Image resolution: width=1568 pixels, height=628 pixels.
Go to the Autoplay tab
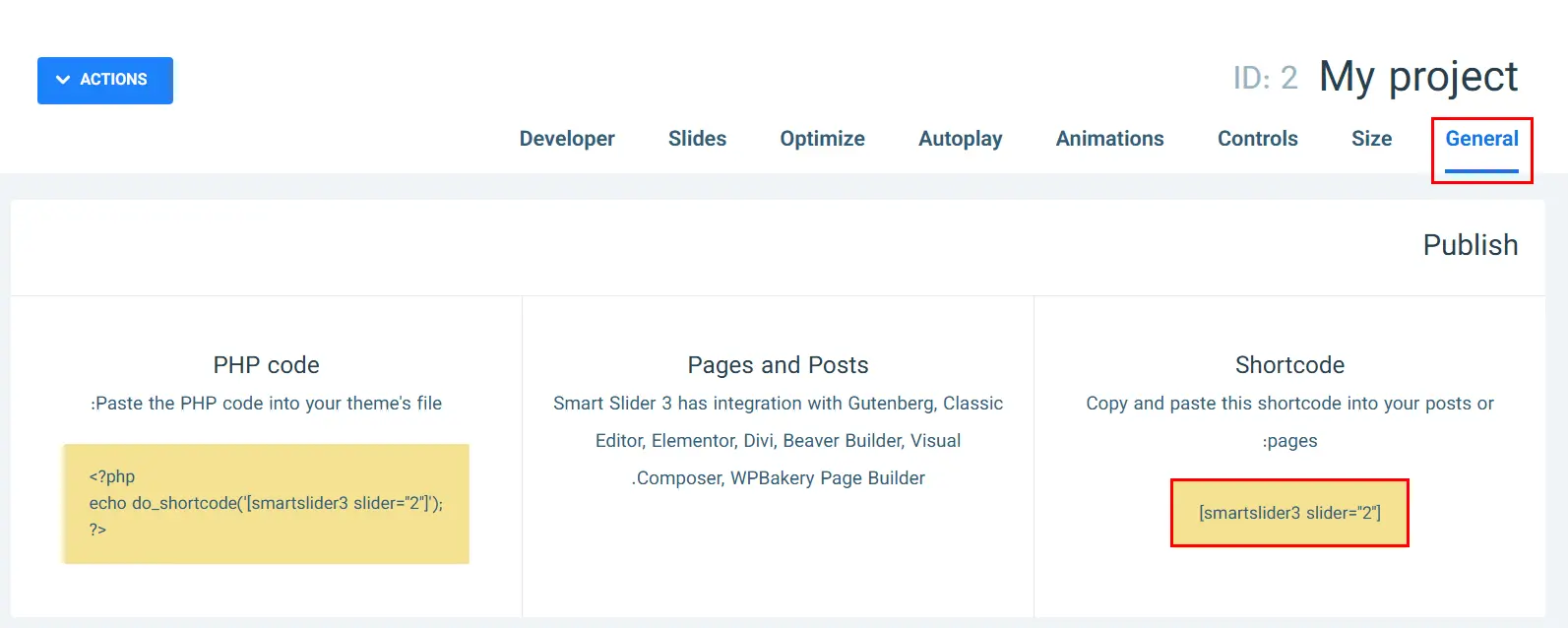tap(961, 139)
